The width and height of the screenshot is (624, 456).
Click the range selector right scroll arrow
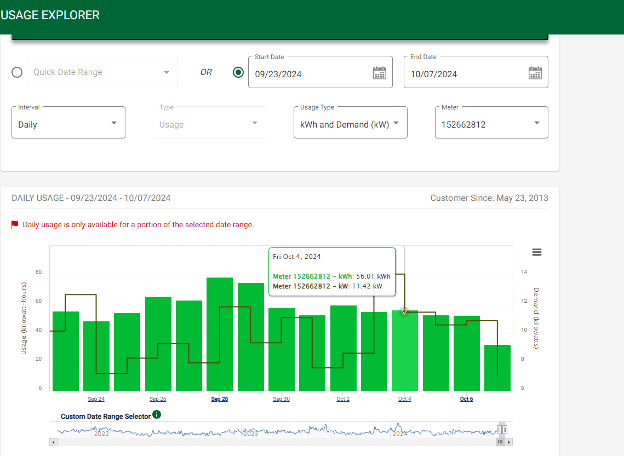(509, 442)
